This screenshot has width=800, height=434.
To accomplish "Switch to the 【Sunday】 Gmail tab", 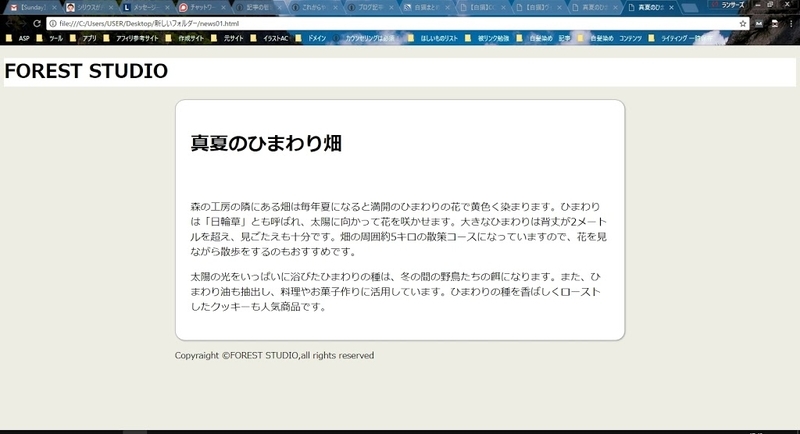I will coord(30,6).
